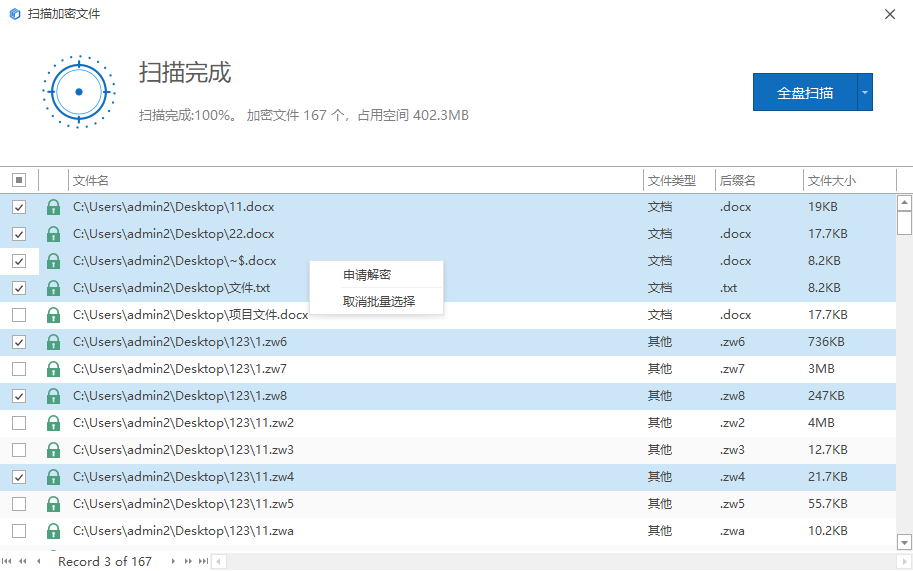Click horizontal scrollbar right arrow
This screenshot has height=571, width=913.
[904, 562]
